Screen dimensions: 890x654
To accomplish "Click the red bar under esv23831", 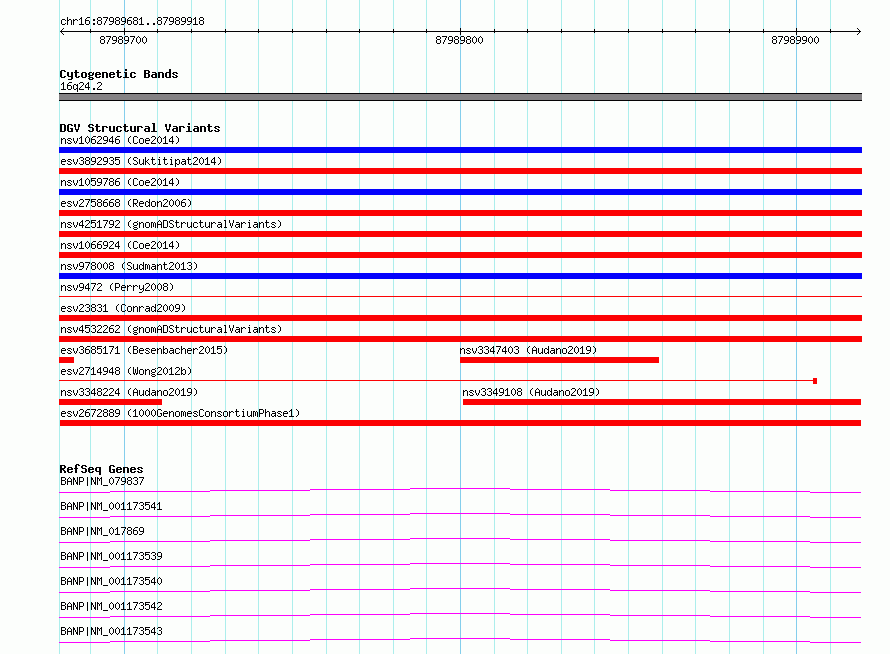I will pos(460,318).
